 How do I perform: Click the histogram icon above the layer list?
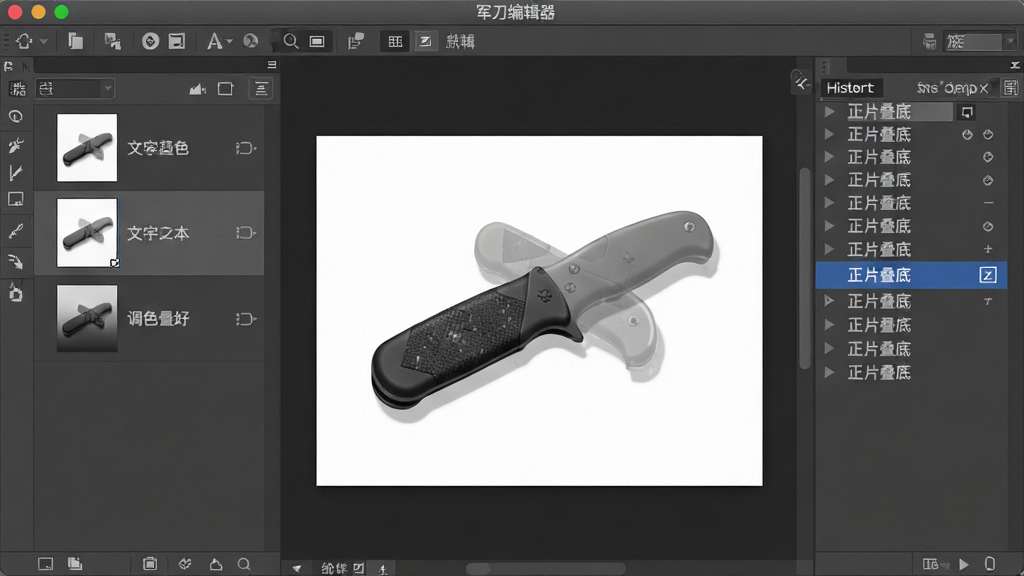(197, 89)
